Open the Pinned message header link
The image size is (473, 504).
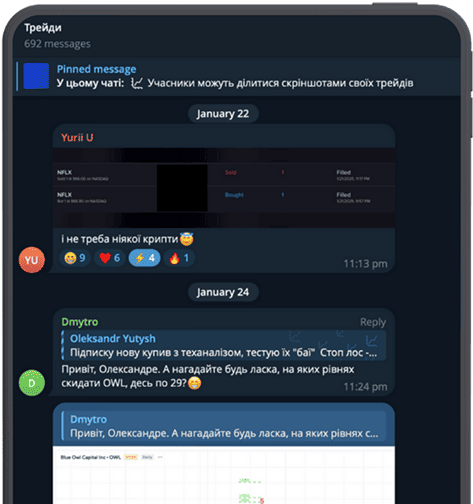pos(96,69)
